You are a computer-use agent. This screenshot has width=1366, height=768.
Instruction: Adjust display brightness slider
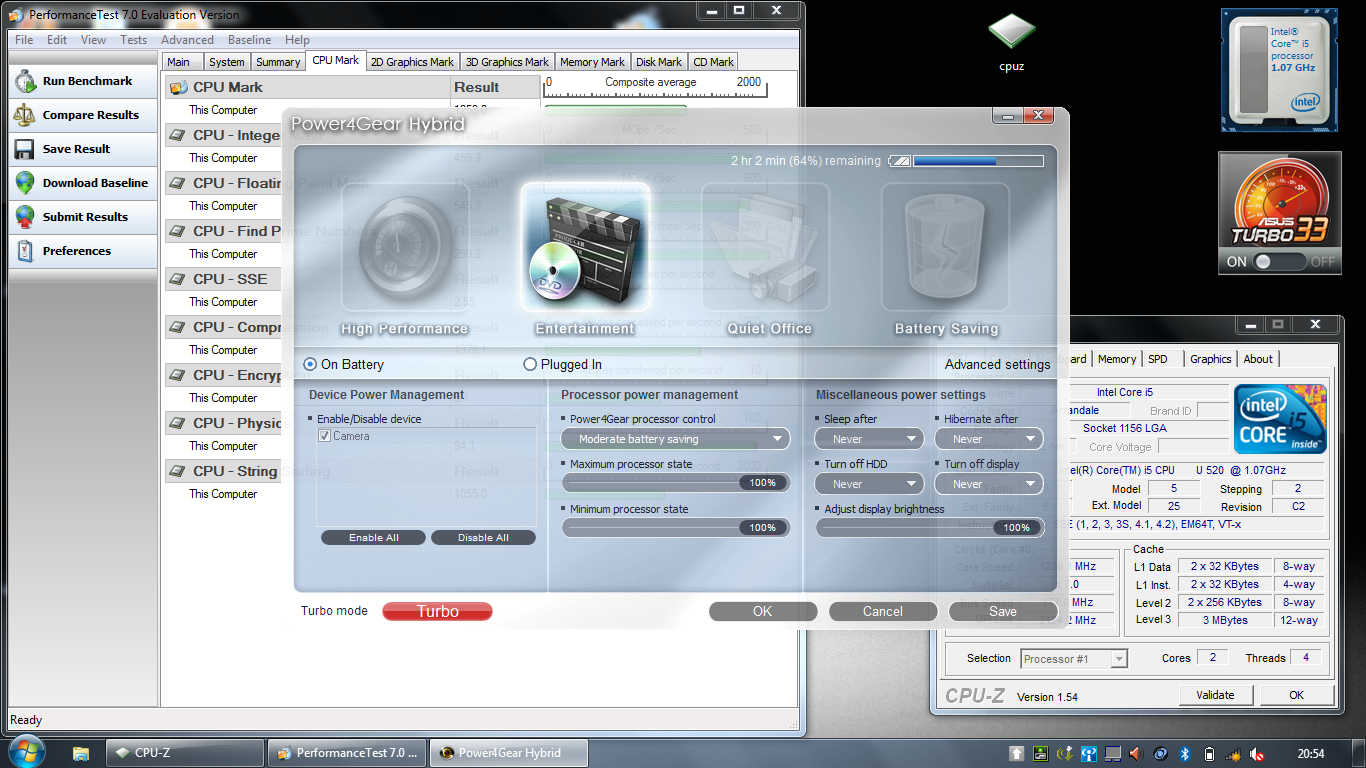coord(930,527)
